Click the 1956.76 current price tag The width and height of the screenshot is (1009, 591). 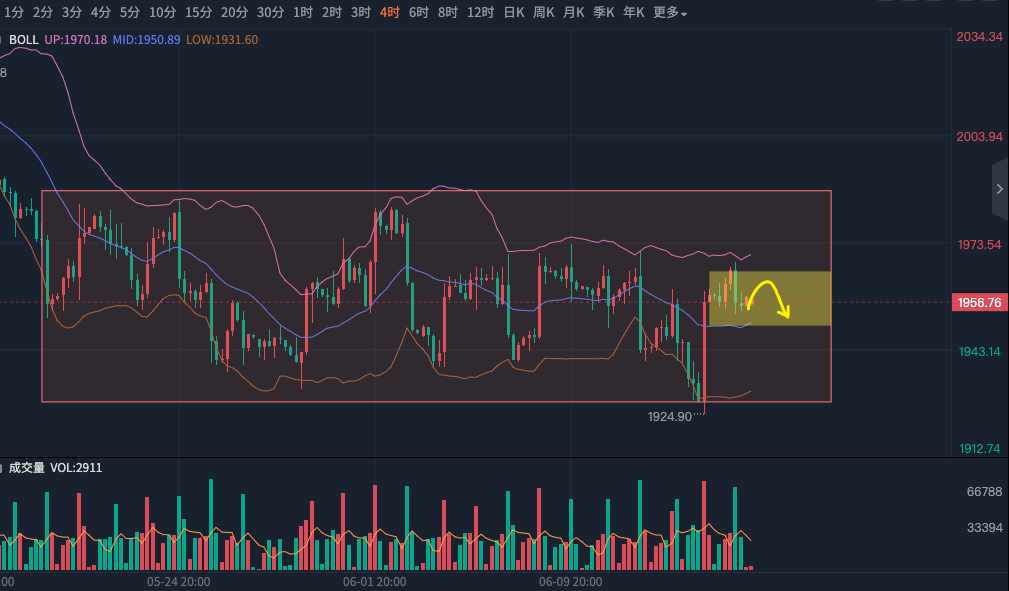coord(979,302)
